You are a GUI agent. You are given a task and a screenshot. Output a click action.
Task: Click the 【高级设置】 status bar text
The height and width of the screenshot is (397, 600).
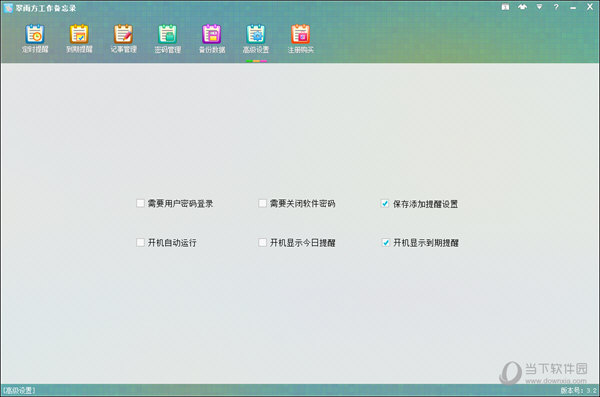coord(19,390)
